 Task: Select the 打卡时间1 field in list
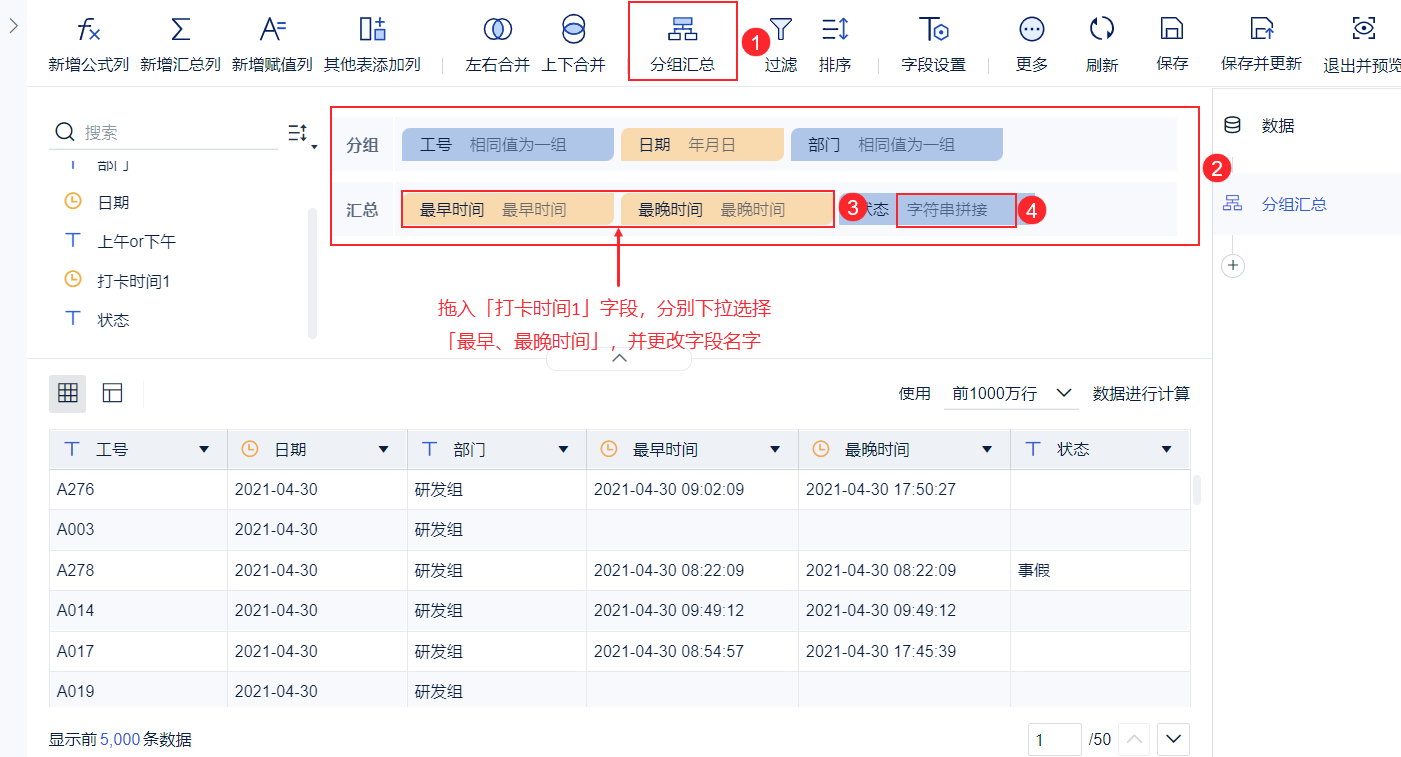click(x=133, y=281)
